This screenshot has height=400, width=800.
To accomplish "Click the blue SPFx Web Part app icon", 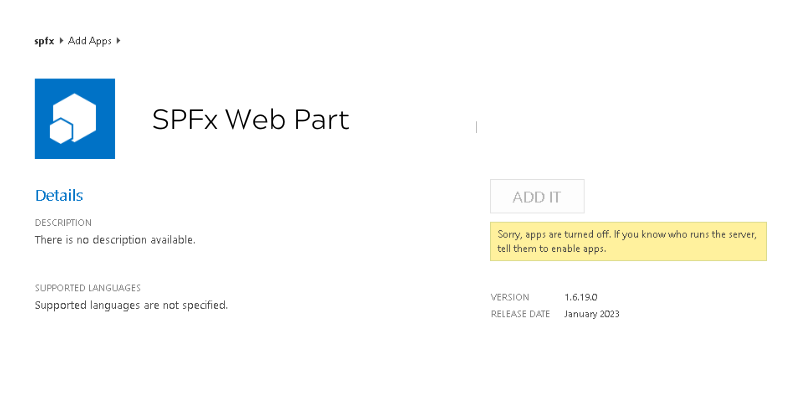I will pos(74,118).
